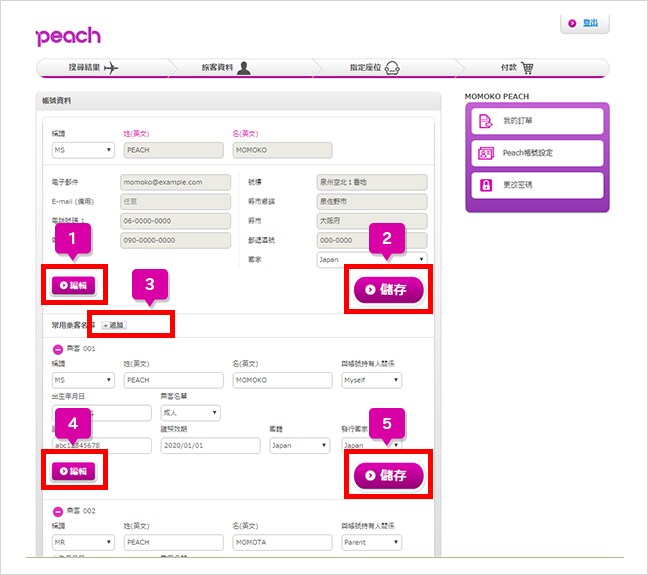The image size is (648, 575).
Task: Click the backup E-mail field
Action: (176, 202)
